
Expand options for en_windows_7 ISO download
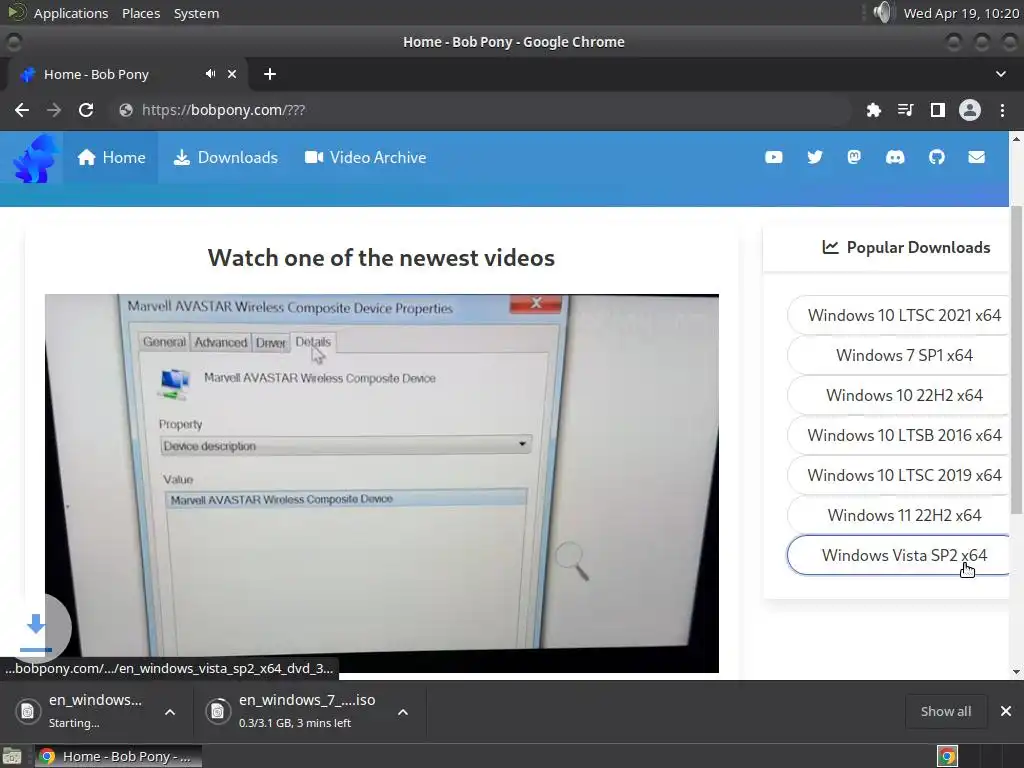(403, 712)
